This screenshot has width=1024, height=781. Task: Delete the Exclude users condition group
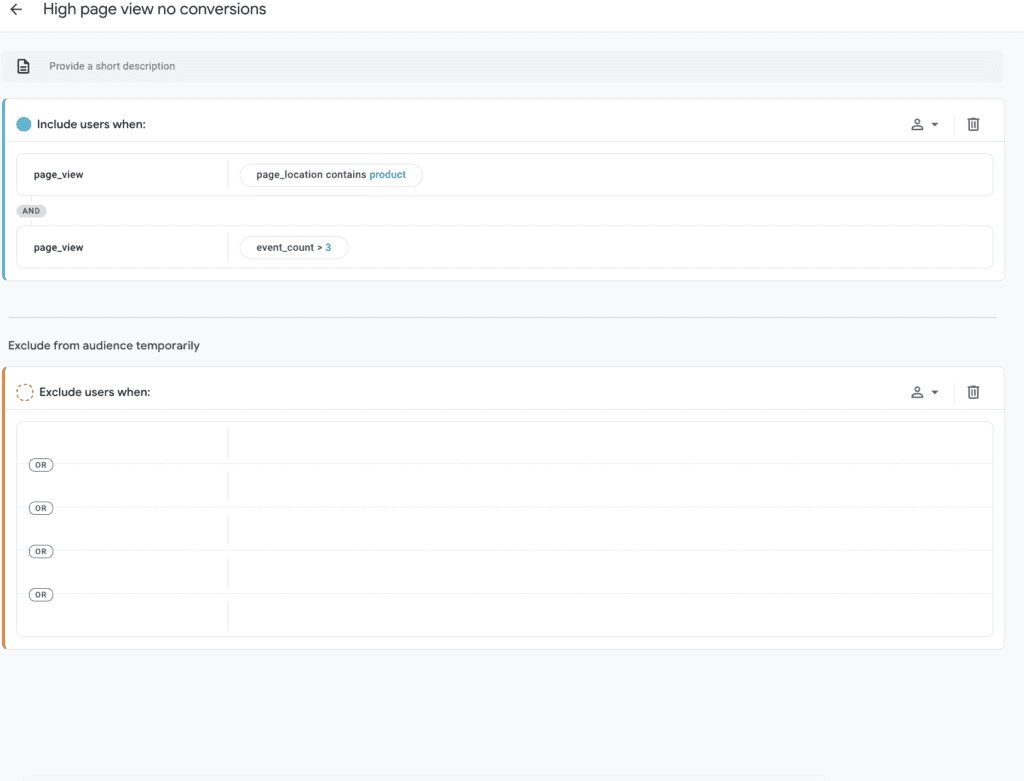click(x=973, y=392)
